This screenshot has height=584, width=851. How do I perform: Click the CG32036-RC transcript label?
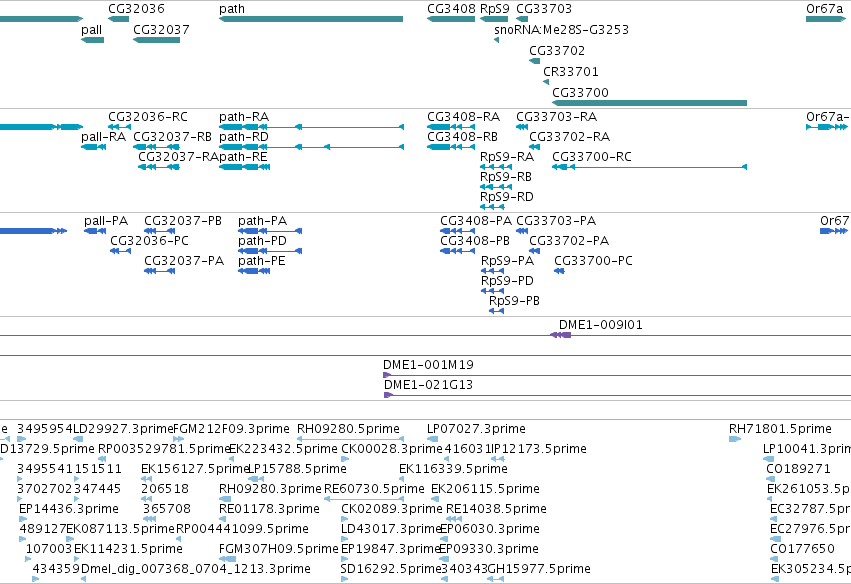[148, 117]
